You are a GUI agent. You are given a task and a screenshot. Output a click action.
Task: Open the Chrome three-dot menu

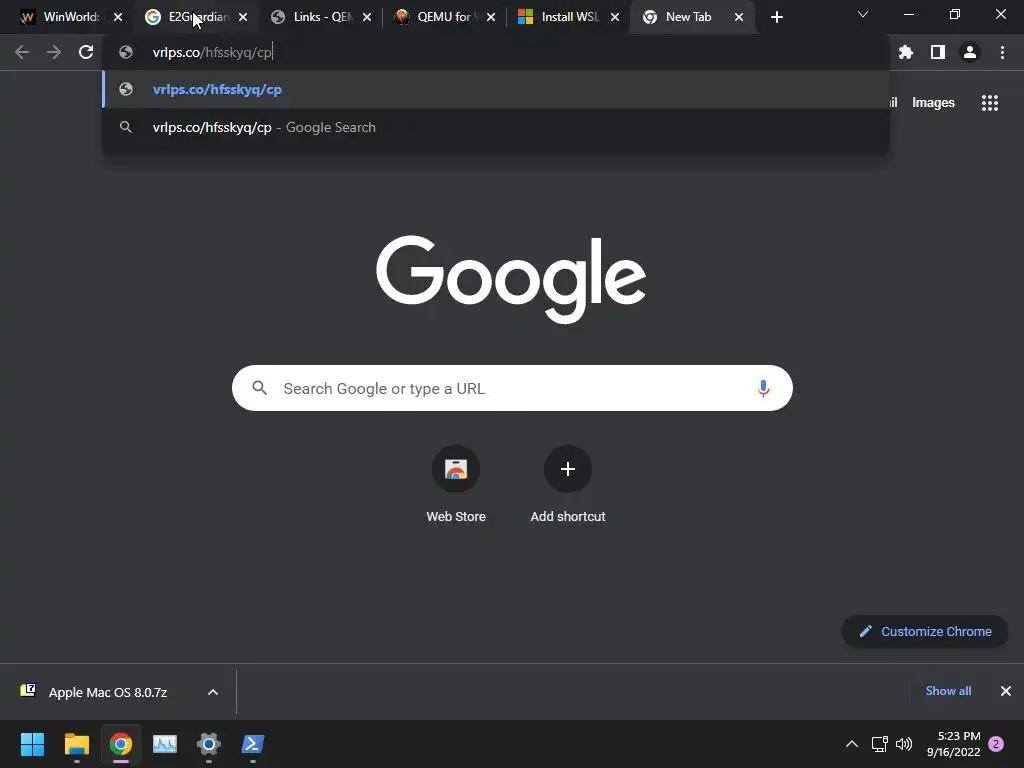point(1002,52)
